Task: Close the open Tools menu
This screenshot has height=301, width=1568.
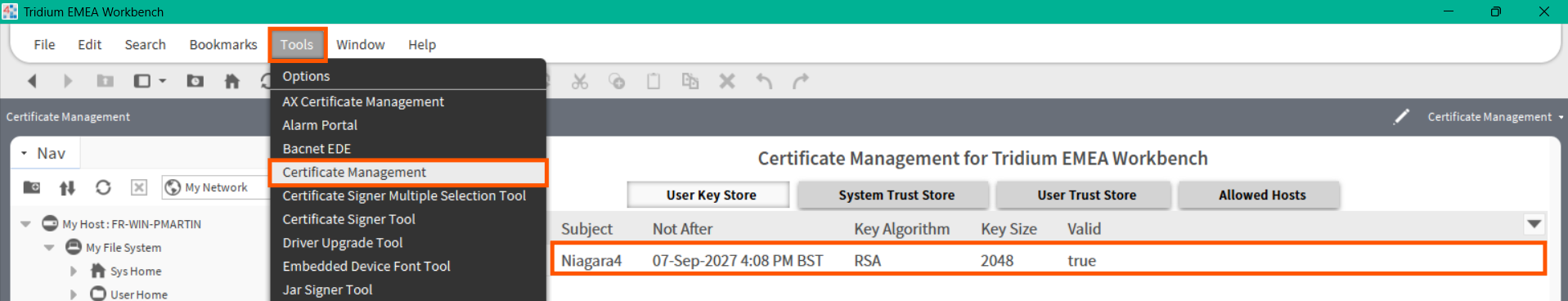Action: [297, 44]
